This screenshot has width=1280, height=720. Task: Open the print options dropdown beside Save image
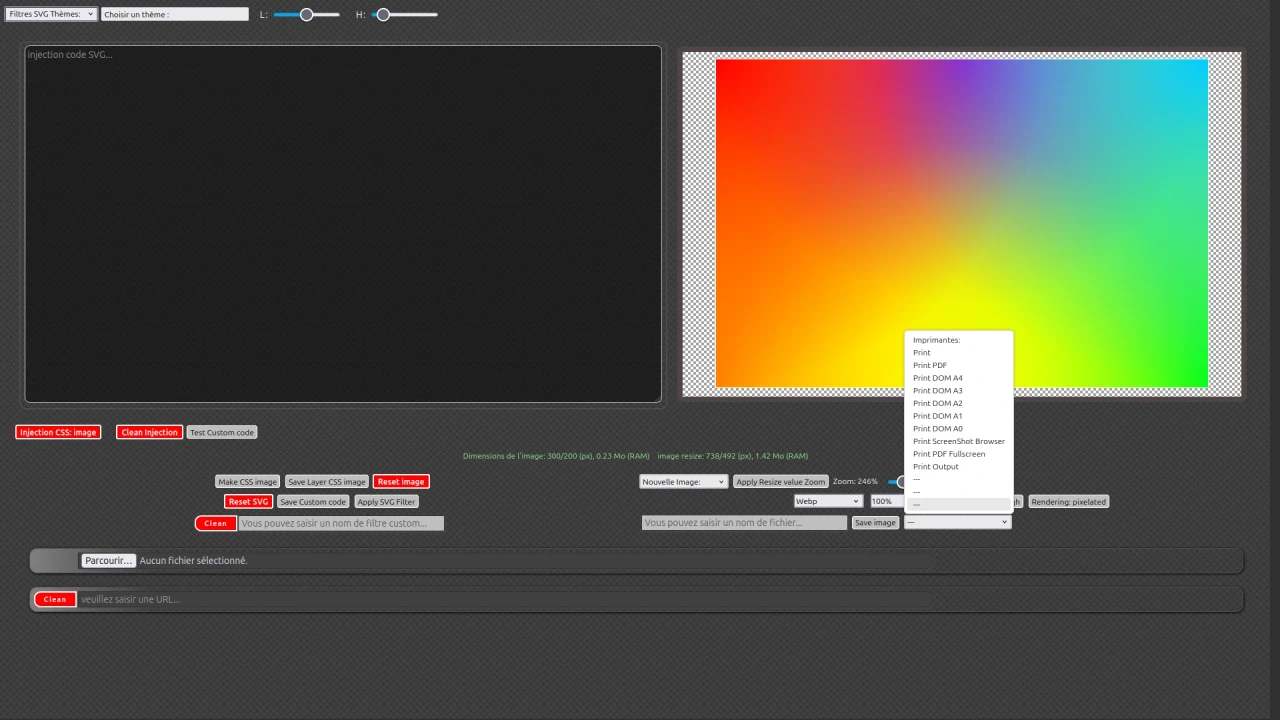coord(957,521)
